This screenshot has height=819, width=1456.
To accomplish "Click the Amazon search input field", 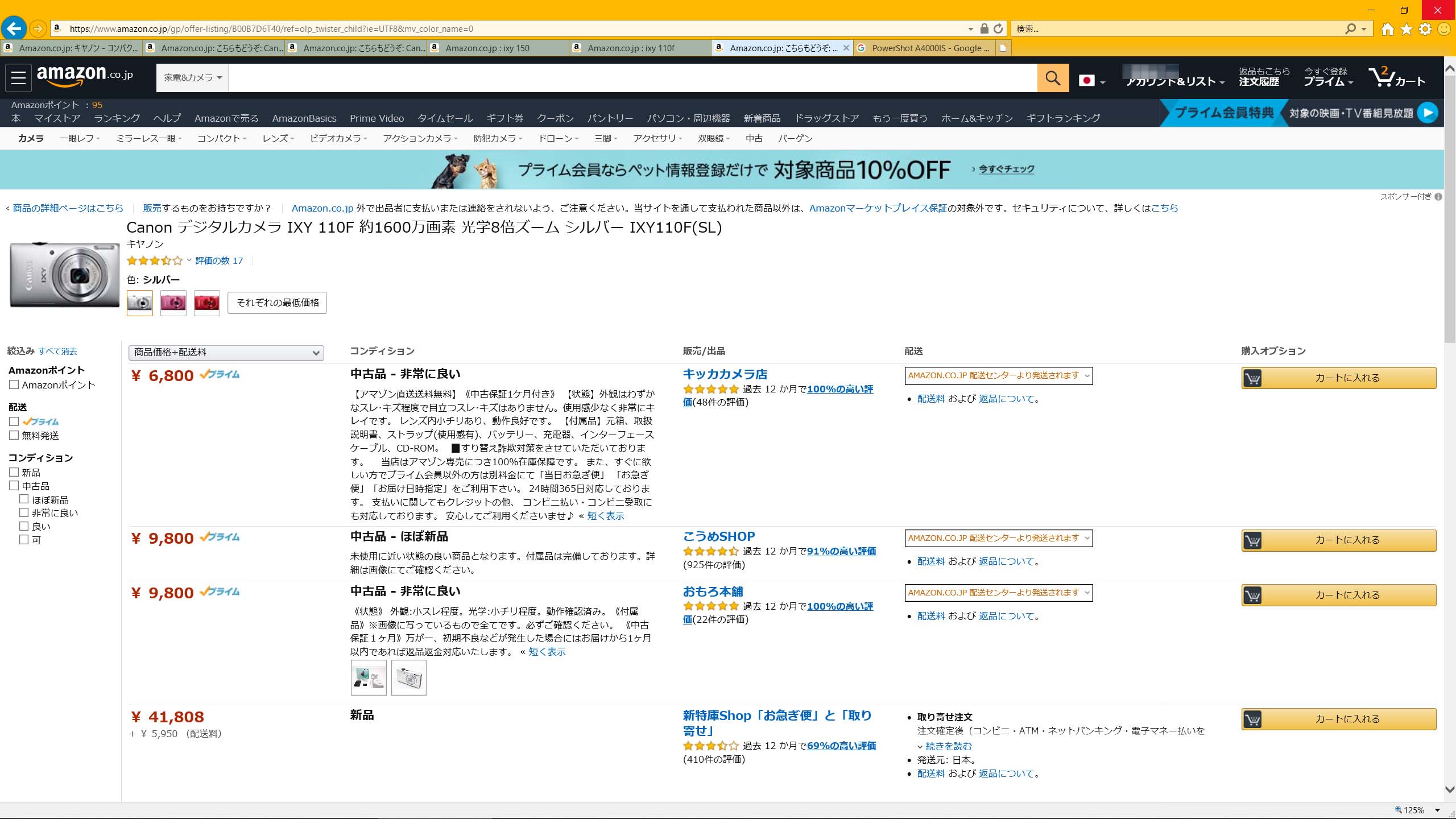I will tap(632, 77).
